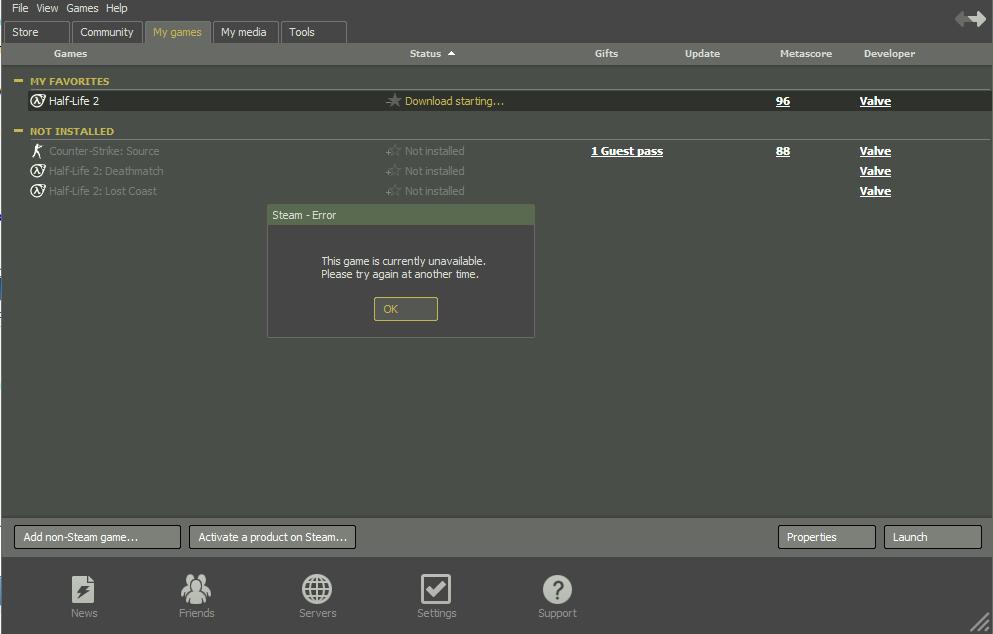Open Metascore 96 link for Half-Life 2
Image resolution: width=993 pixels, height=634 pixels.
[x=783, y=101]
